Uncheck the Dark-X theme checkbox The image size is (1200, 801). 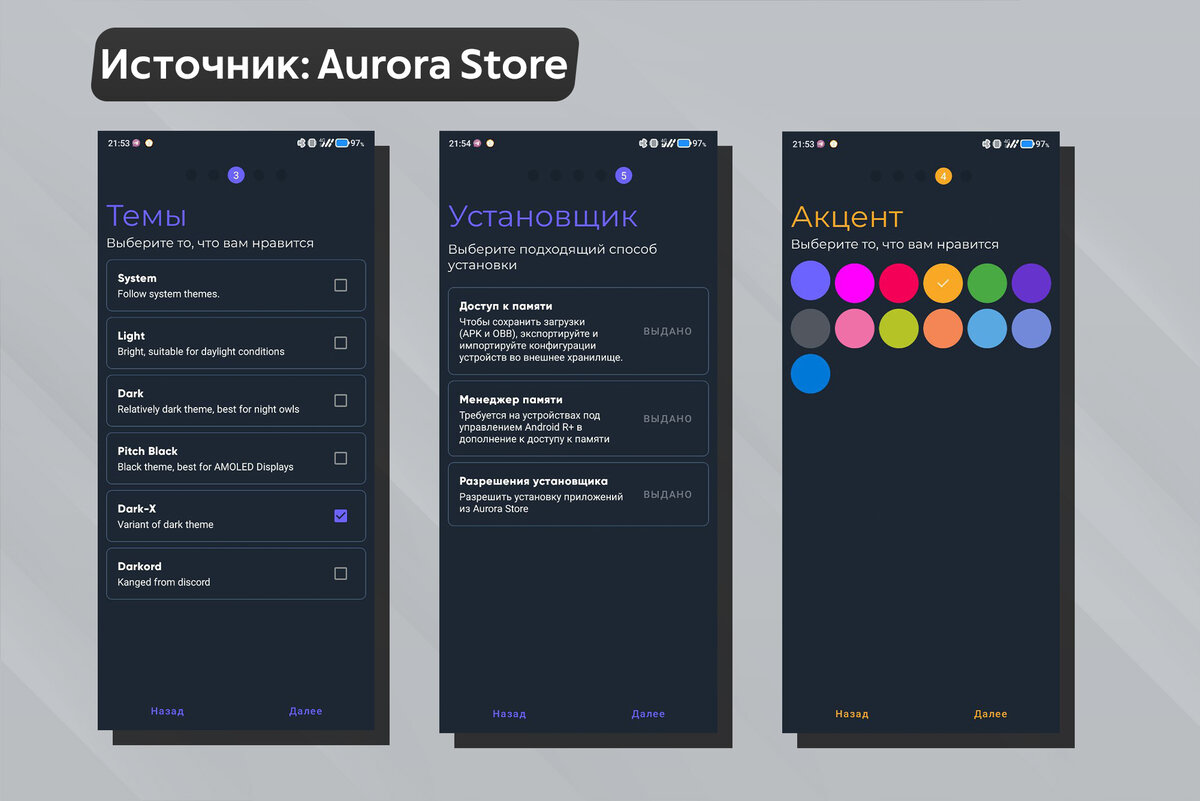[340, 516]
